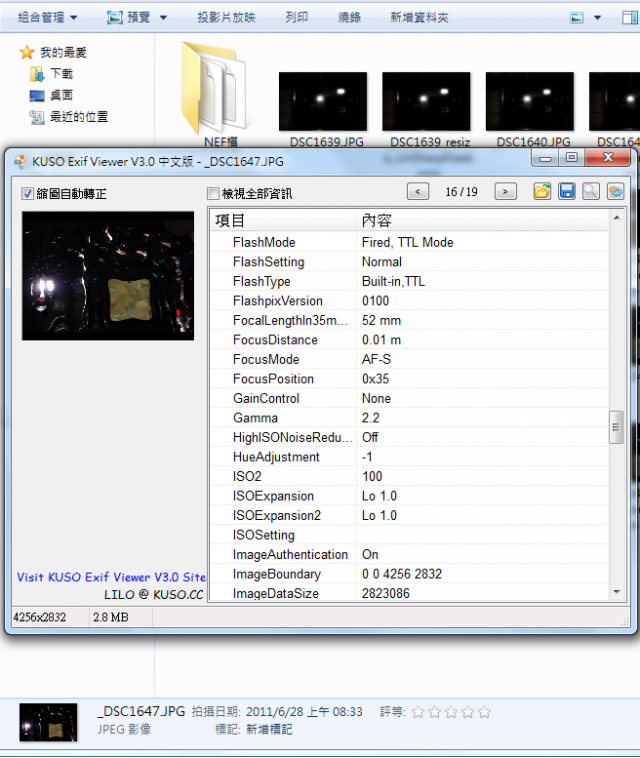This screenshot has height=758, width=640.
Task: Go to previous image with the < button
Action: [418, 191]
